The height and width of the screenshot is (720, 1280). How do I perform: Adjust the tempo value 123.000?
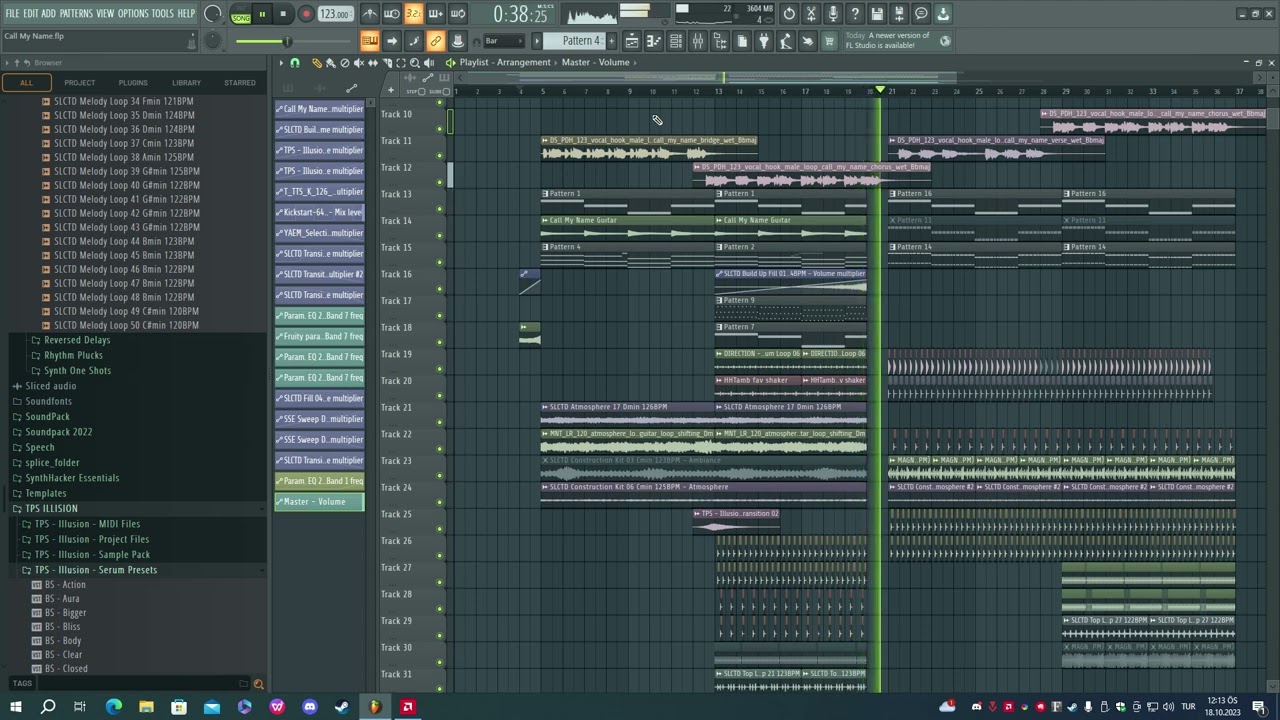[x=335, y=14]
